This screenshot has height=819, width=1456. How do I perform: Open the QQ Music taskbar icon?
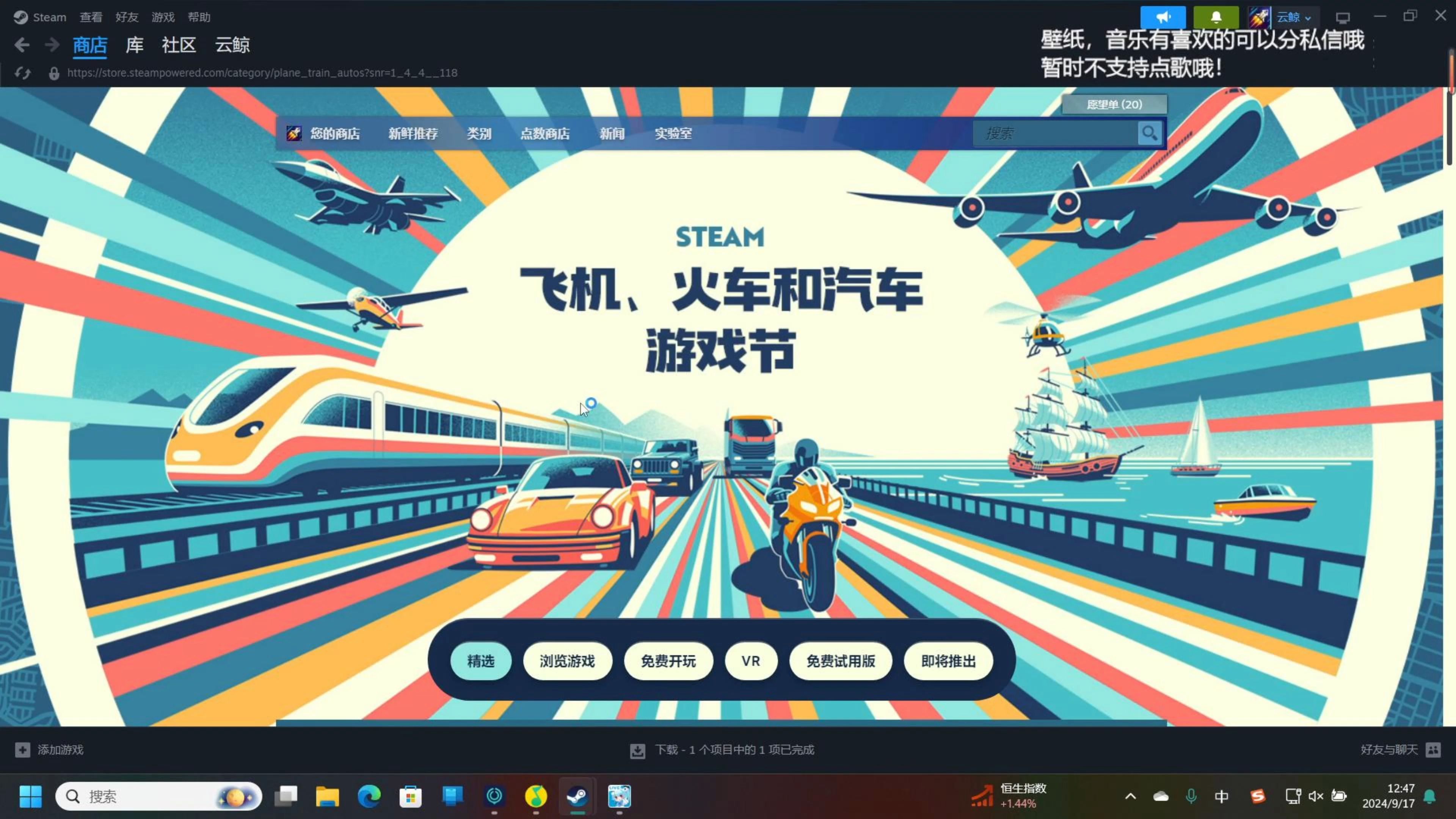tap(536, 796)
